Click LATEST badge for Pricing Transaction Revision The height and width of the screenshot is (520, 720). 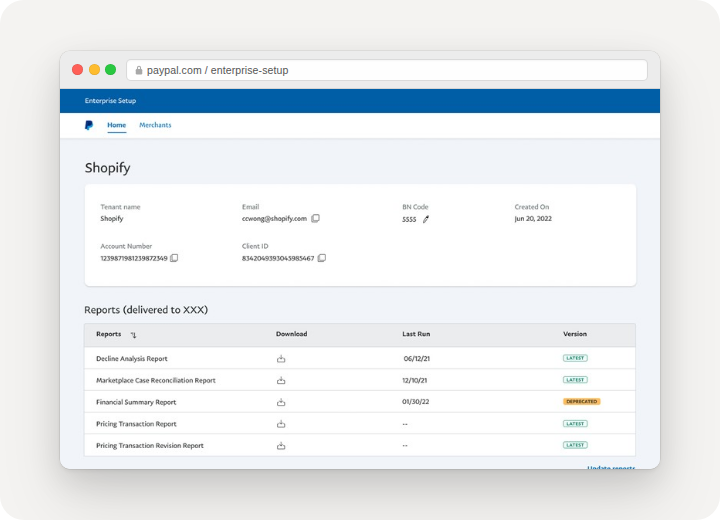tap(575, 445)
